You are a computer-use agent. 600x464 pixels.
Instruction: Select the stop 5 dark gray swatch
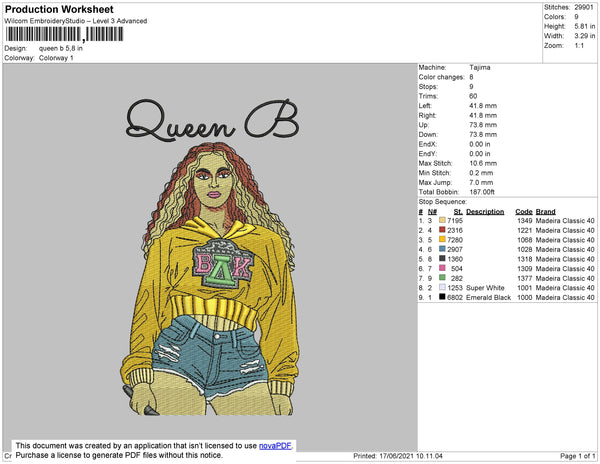click(442, 259)
